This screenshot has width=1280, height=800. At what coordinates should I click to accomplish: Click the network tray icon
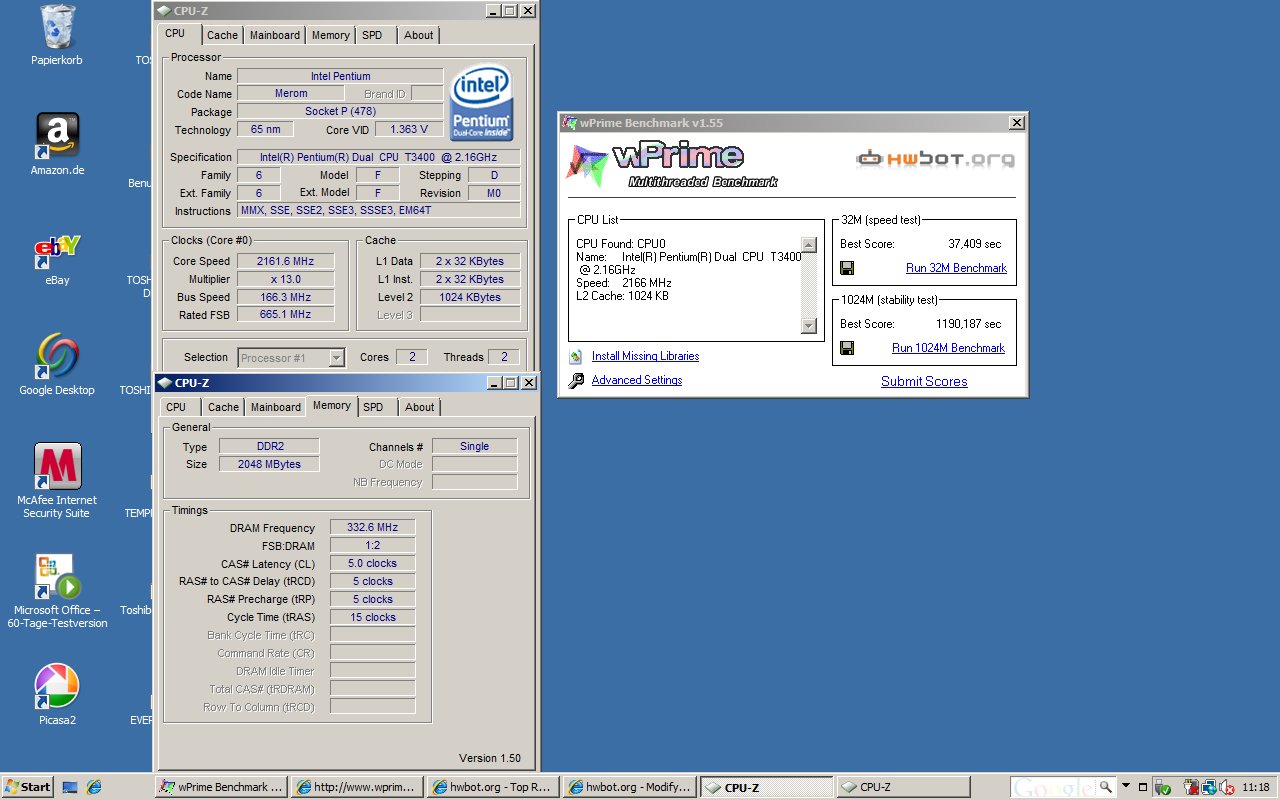[x=1209, y=787]
